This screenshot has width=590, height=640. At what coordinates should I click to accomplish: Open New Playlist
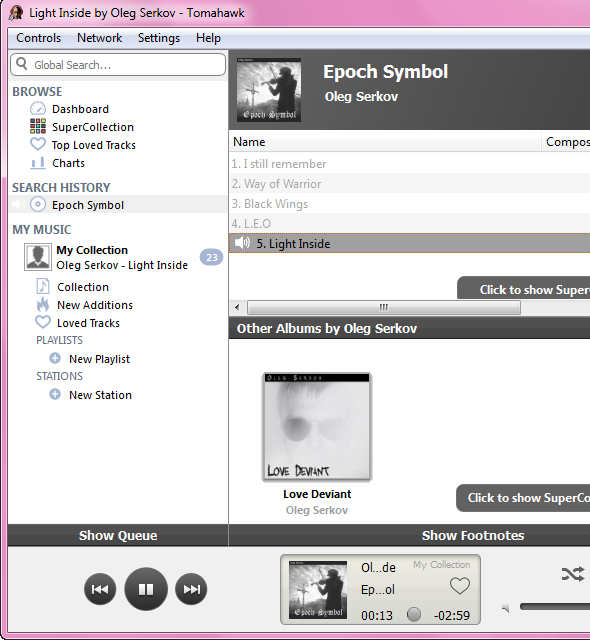point(99,359)
